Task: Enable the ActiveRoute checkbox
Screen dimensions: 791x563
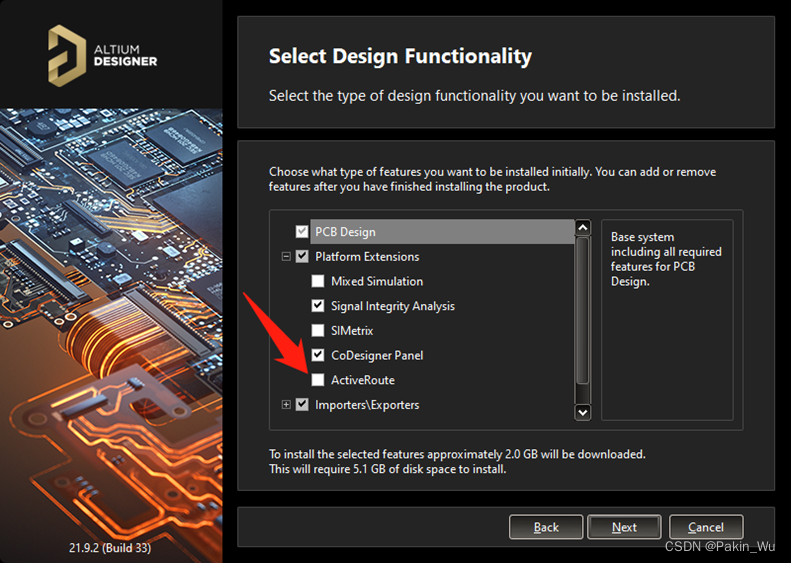Action: pos(318,380)
